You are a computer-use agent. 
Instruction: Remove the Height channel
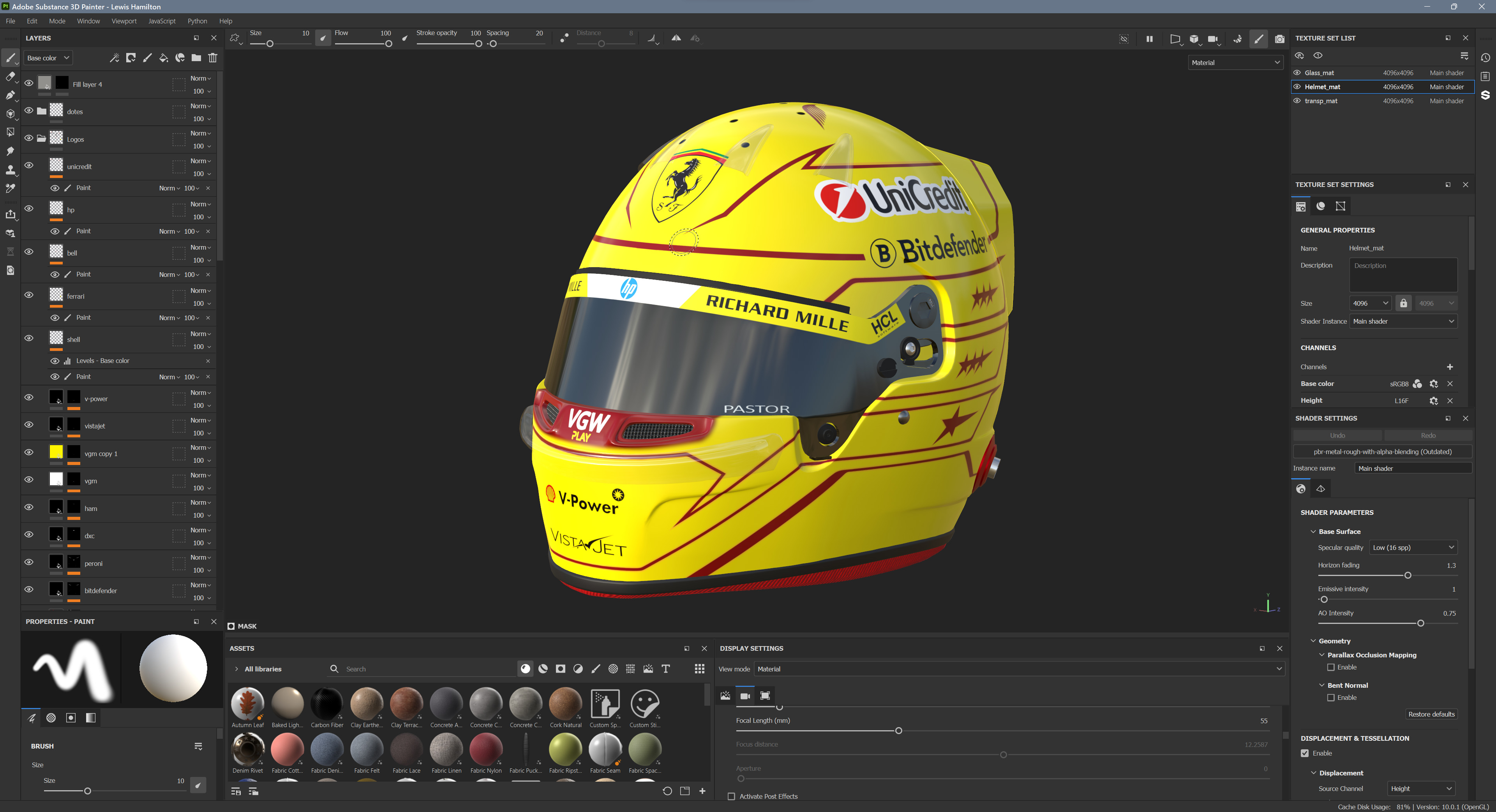1450,400
